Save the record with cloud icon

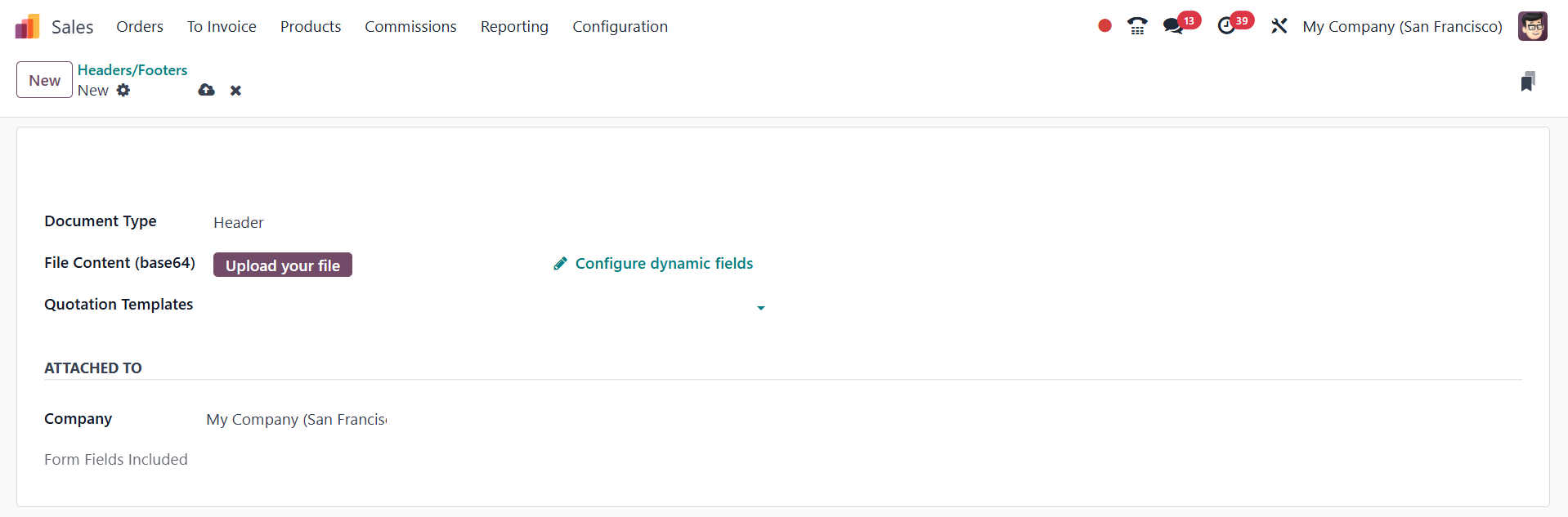pos(206,90)
